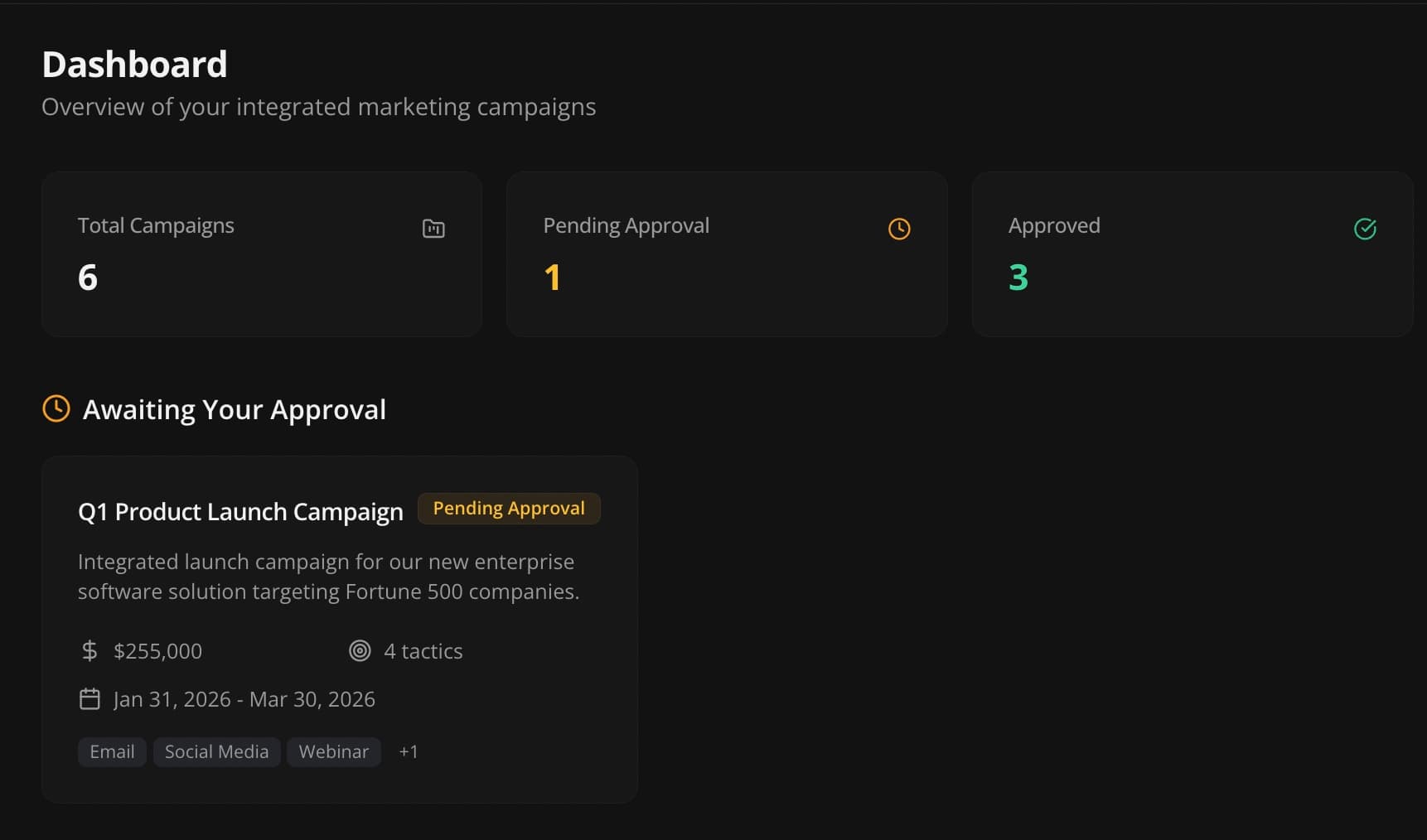Select the Email channel tag
Screen dimensions: 1427x840
click(x=111, y=751)
